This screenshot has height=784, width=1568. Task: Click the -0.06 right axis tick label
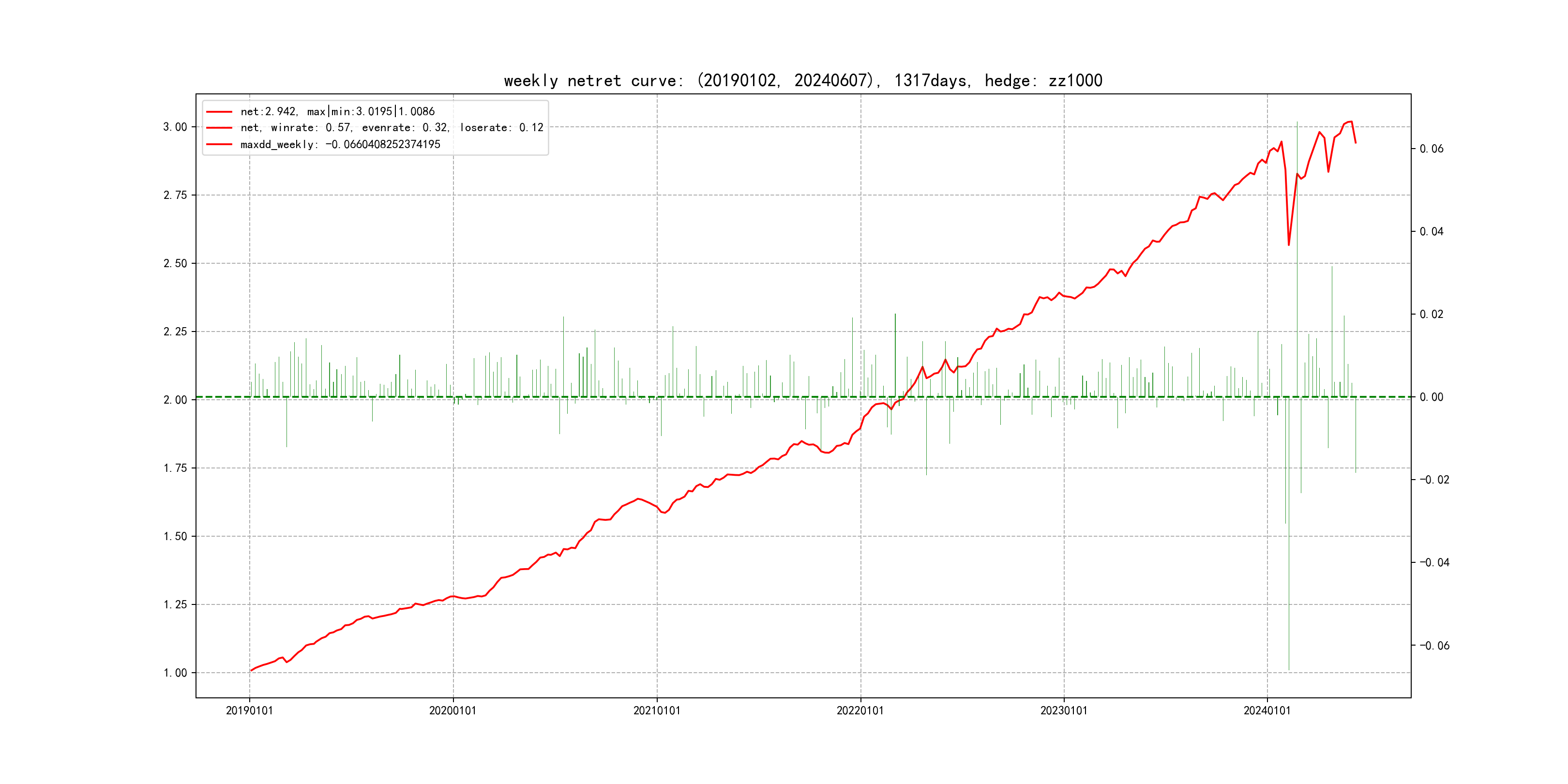click(1434, 646)
